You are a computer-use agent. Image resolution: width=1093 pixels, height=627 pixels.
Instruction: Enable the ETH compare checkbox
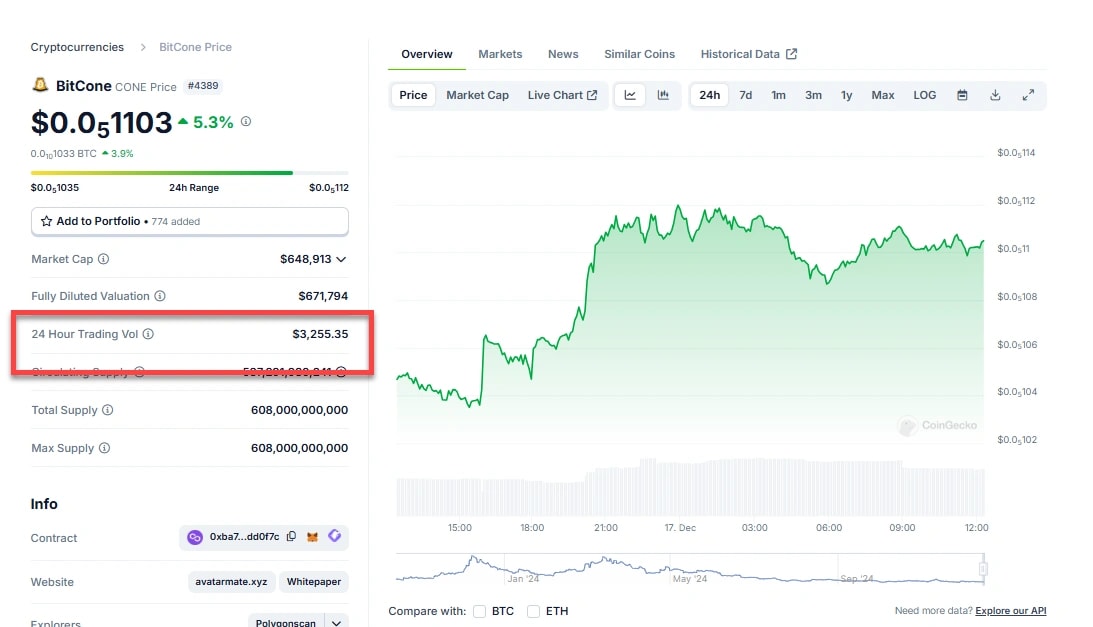534,611
